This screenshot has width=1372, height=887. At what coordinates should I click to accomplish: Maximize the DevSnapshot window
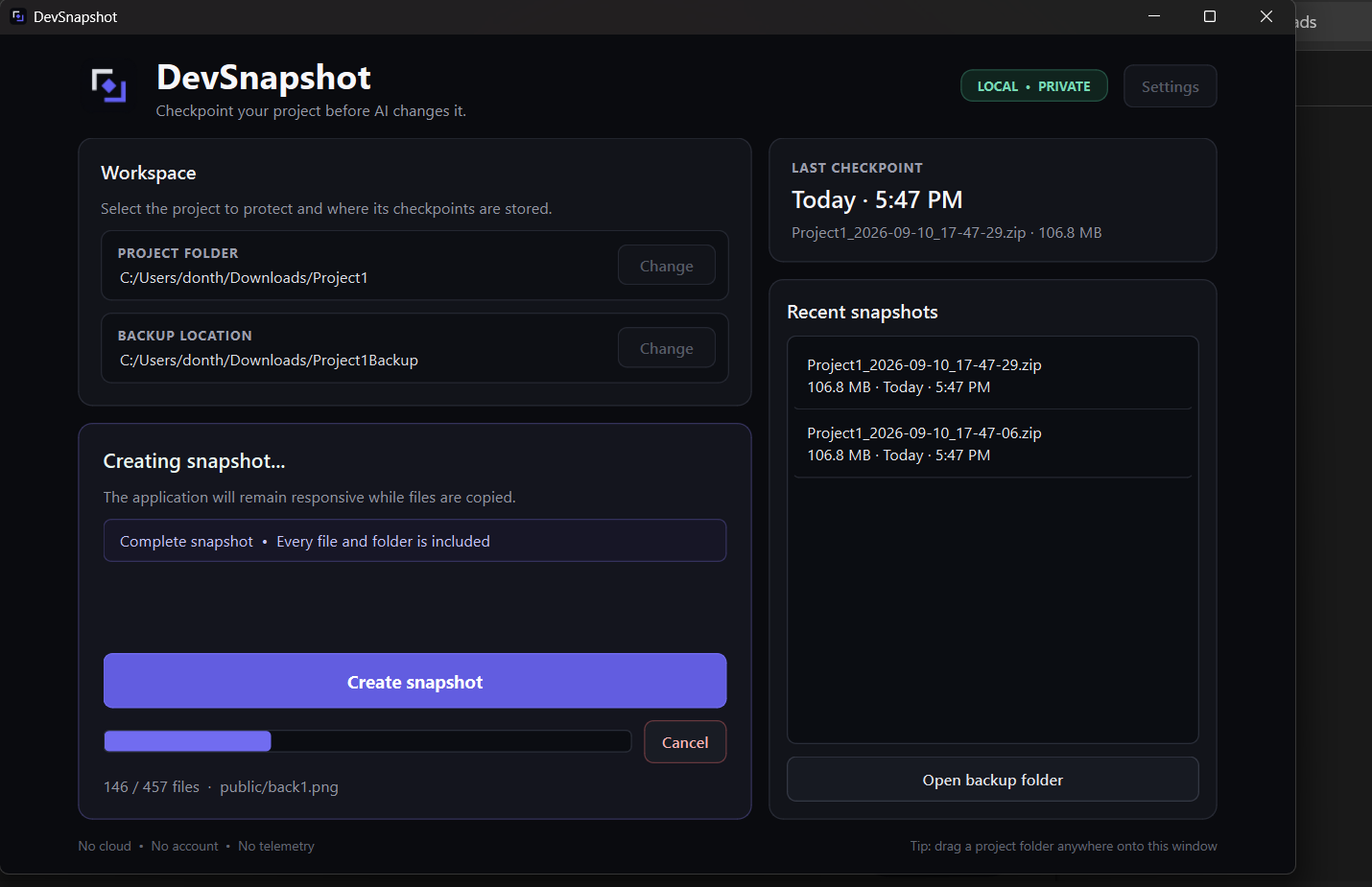pyautogui.click(x=1210, y=16)
